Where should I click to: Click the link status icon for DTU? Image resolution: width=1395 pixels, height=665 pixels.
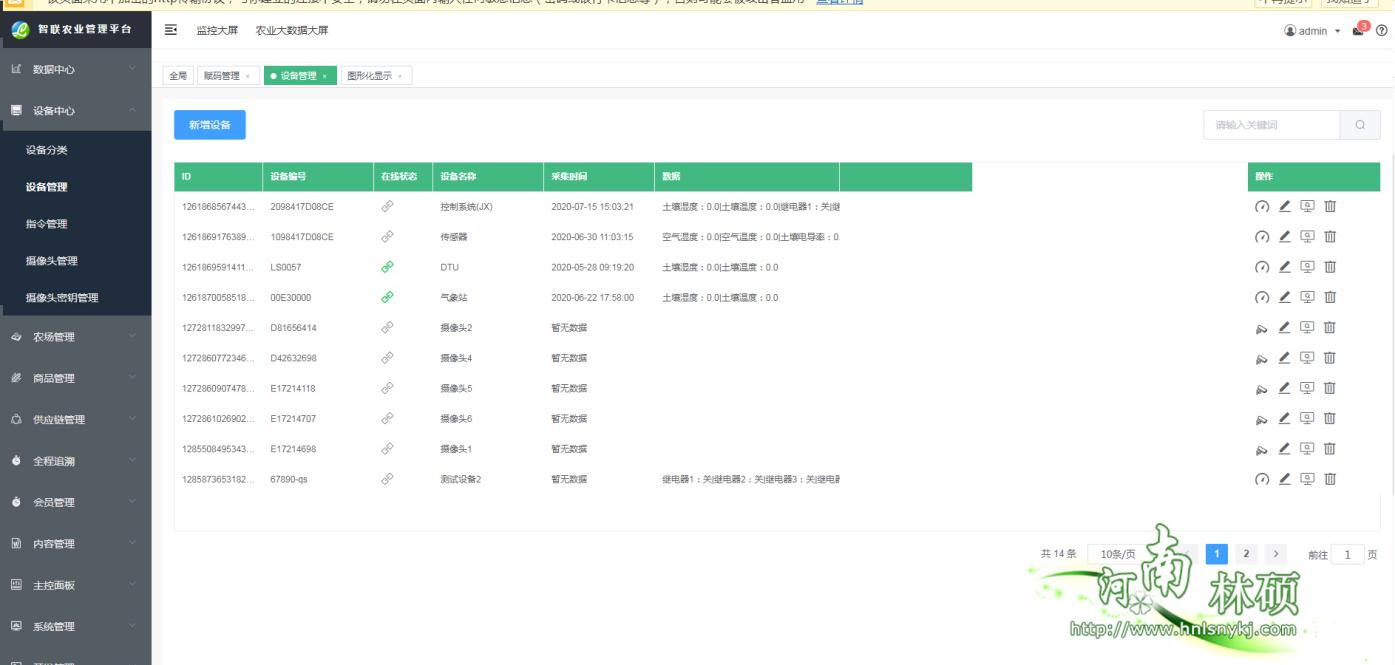point(387,267)
